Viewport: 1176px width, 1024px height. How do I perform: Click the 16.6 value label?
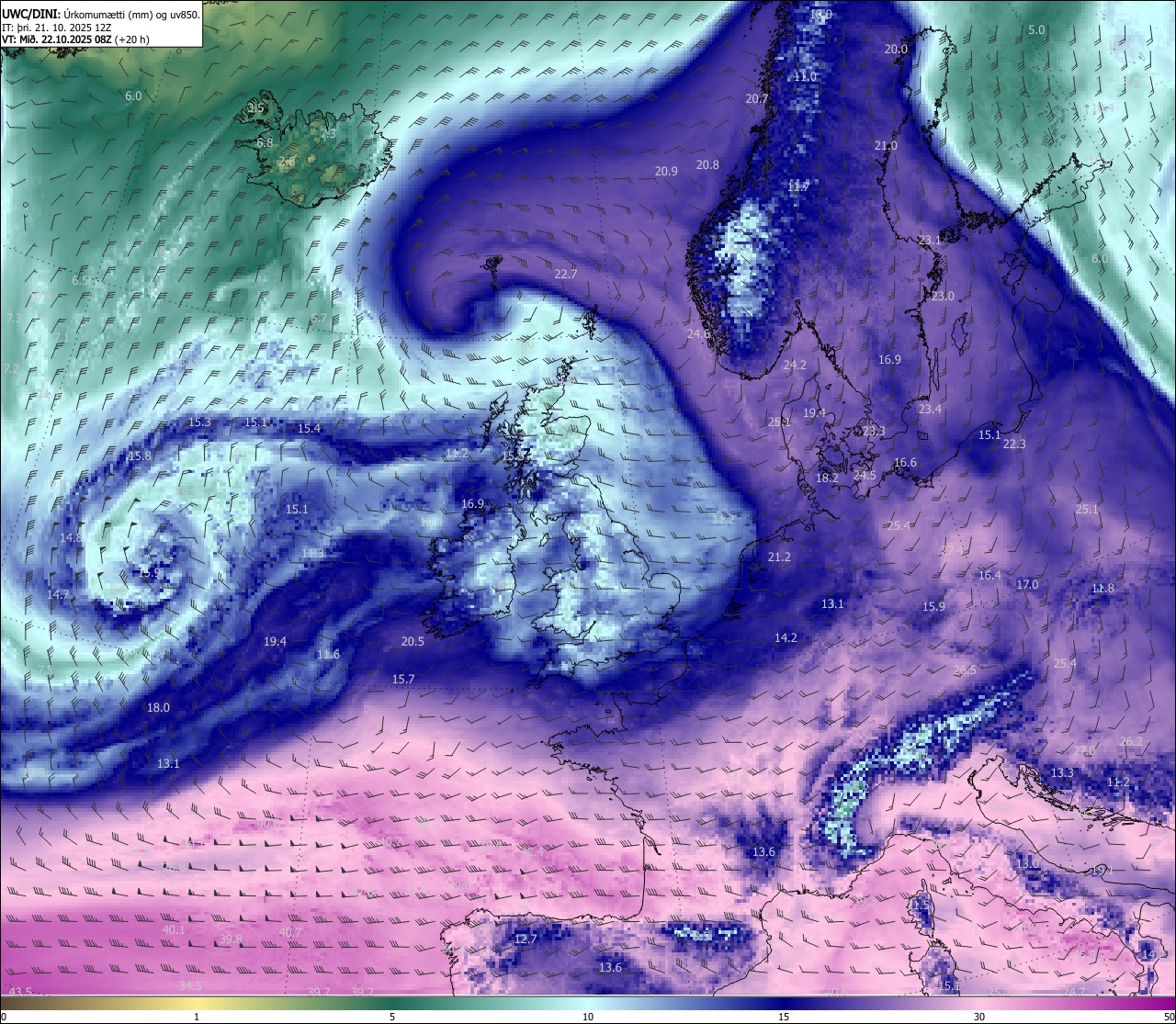(x=905, y=462)
